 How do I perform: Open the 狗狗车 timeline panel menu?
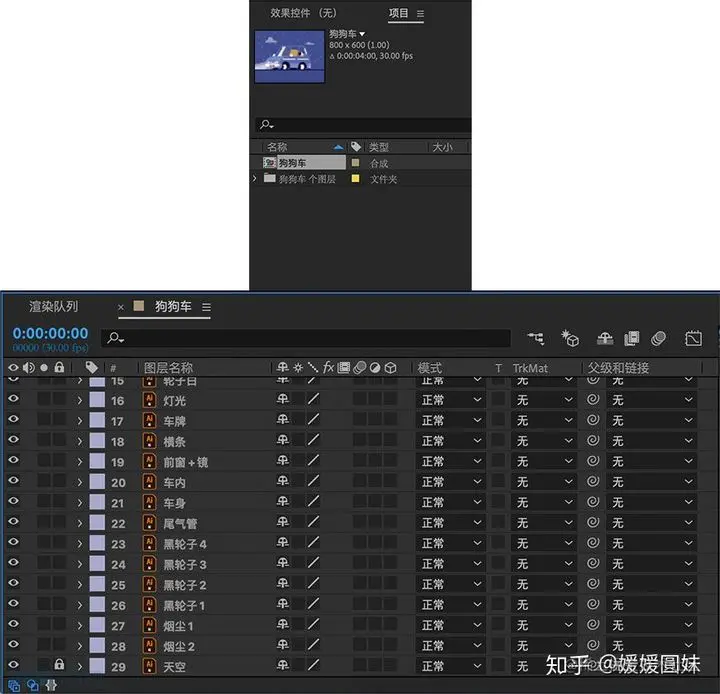pyautogui.click(x=206, y=307)
